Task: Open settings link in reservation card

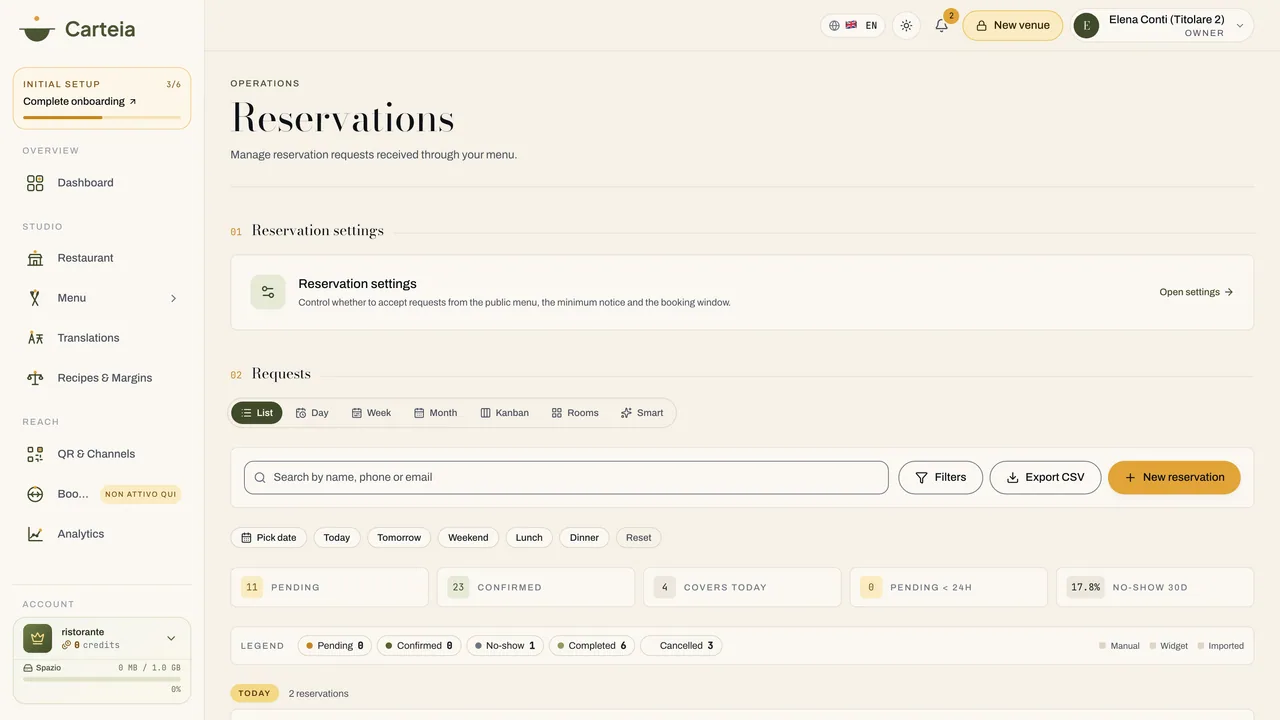Action: click(1196, 292)
